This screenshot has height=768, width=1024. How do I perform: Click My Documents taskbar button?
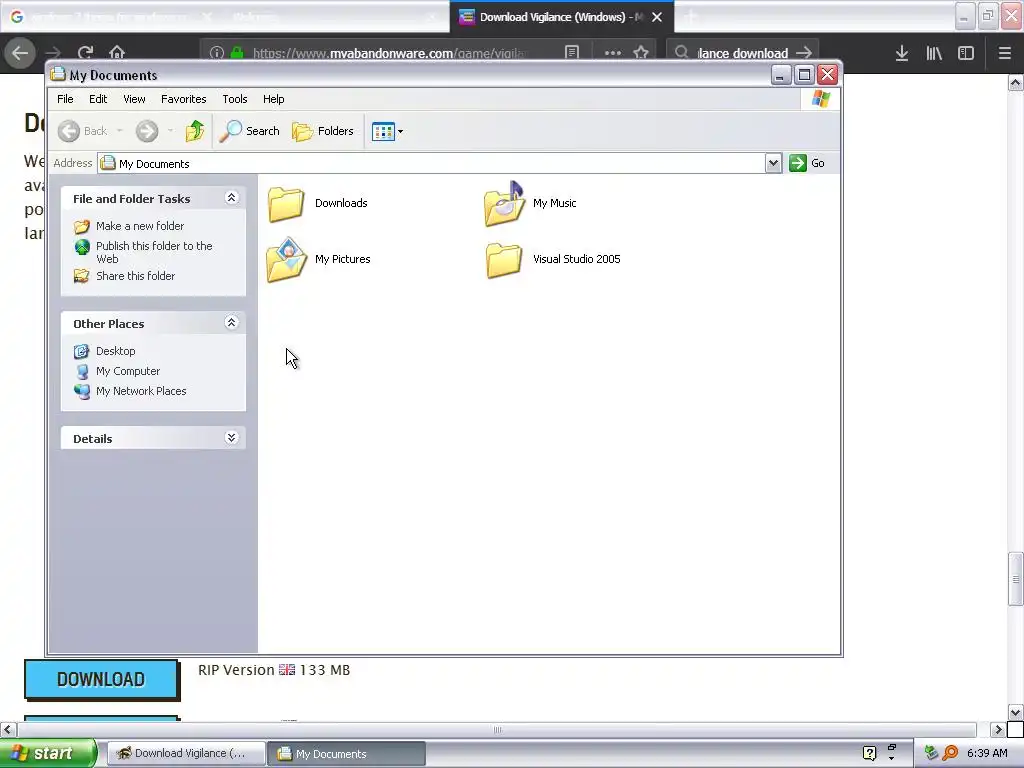tap(347, 754)
